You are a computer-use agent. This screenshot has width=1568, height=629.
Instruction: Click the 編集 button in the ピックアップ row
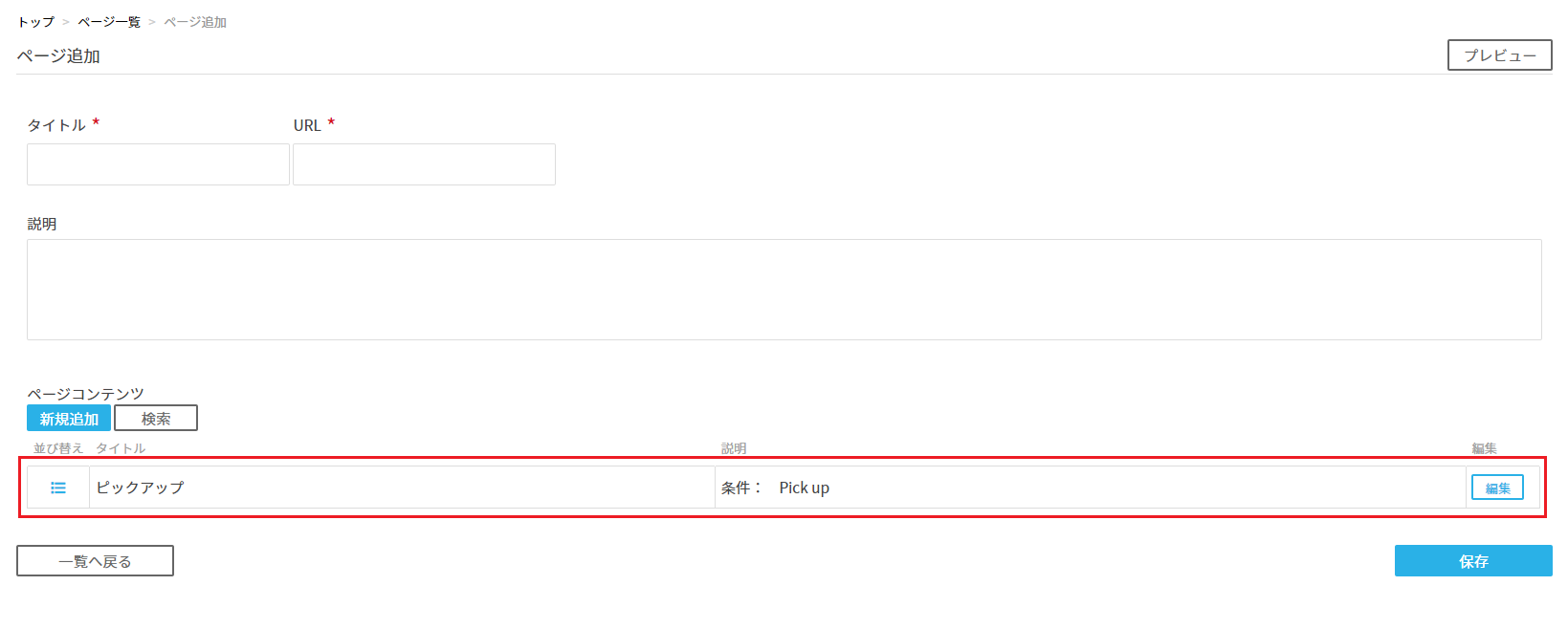click(1497, 488)
